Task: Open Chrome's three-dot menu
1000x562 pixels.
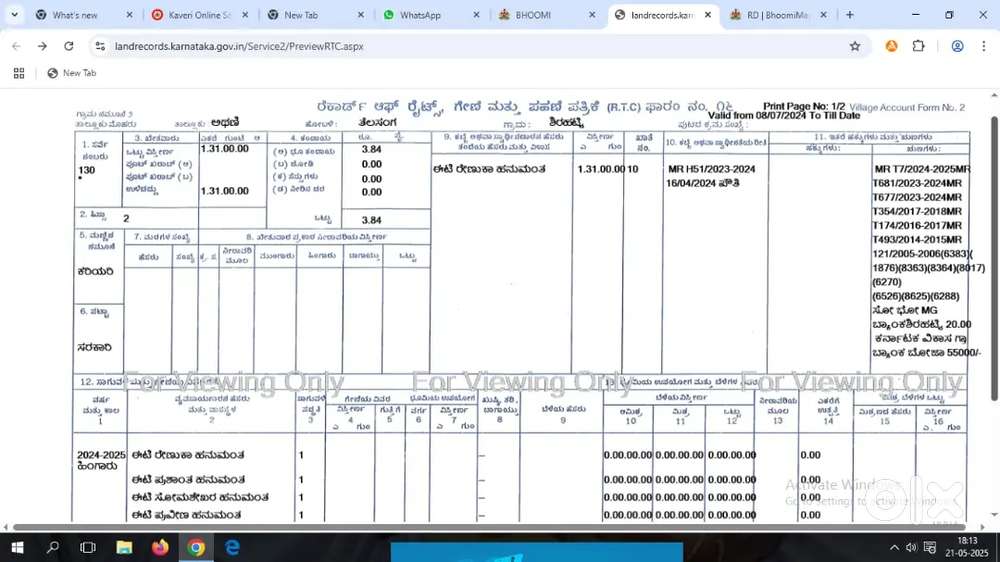Action: (x=984, y=46)
